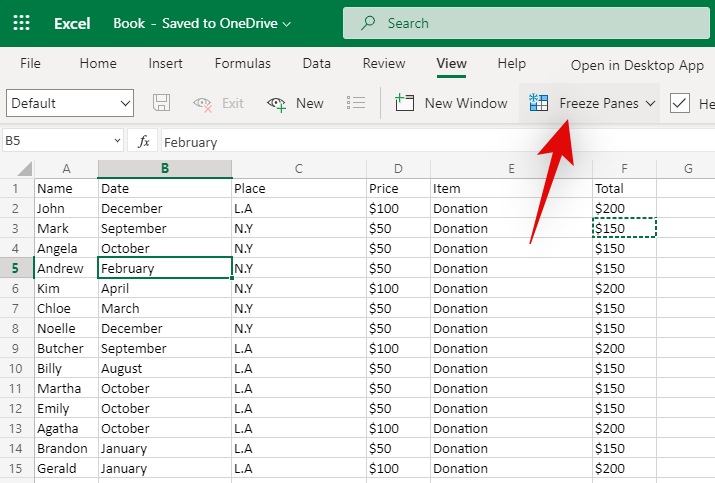This screenshot has height=483, width=715.
Task: Open the File menu
Action: (x=30, y=63)
